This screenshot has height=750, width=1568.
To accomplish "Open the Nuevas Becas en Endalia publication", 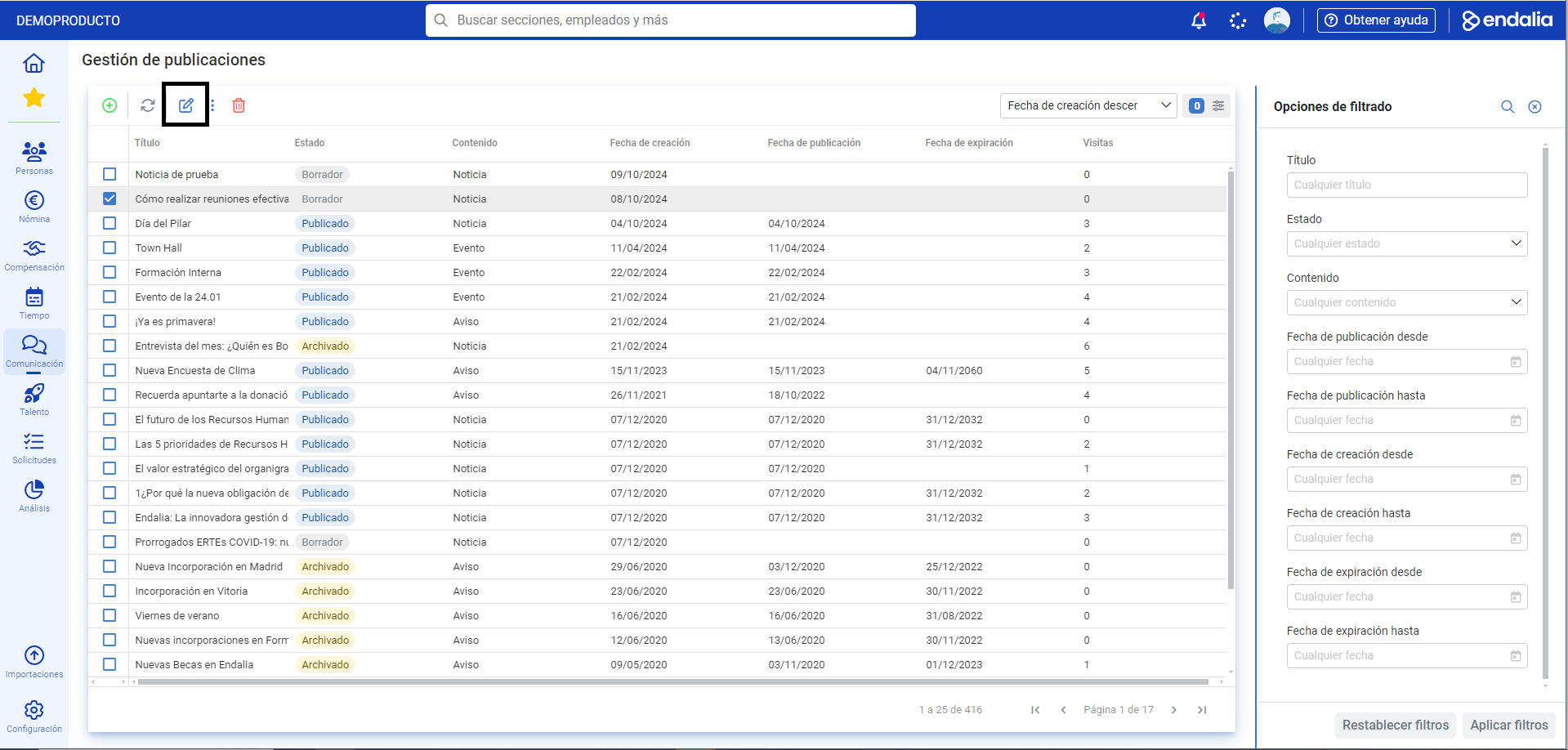I will tap(194, 664).
